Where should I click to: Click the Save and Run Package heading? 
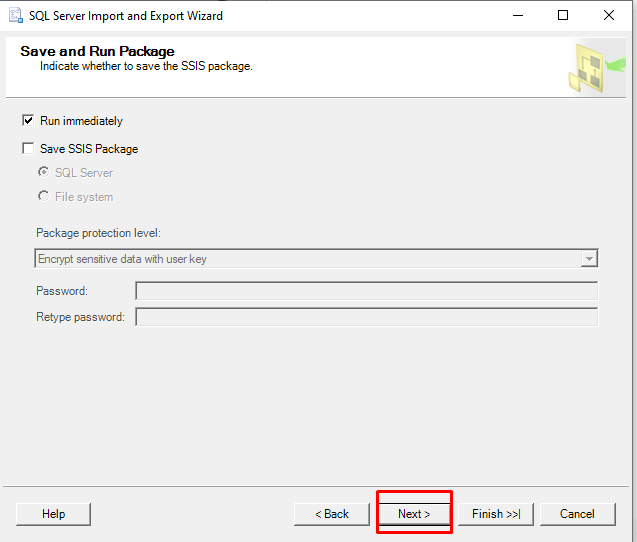point(98,51)
